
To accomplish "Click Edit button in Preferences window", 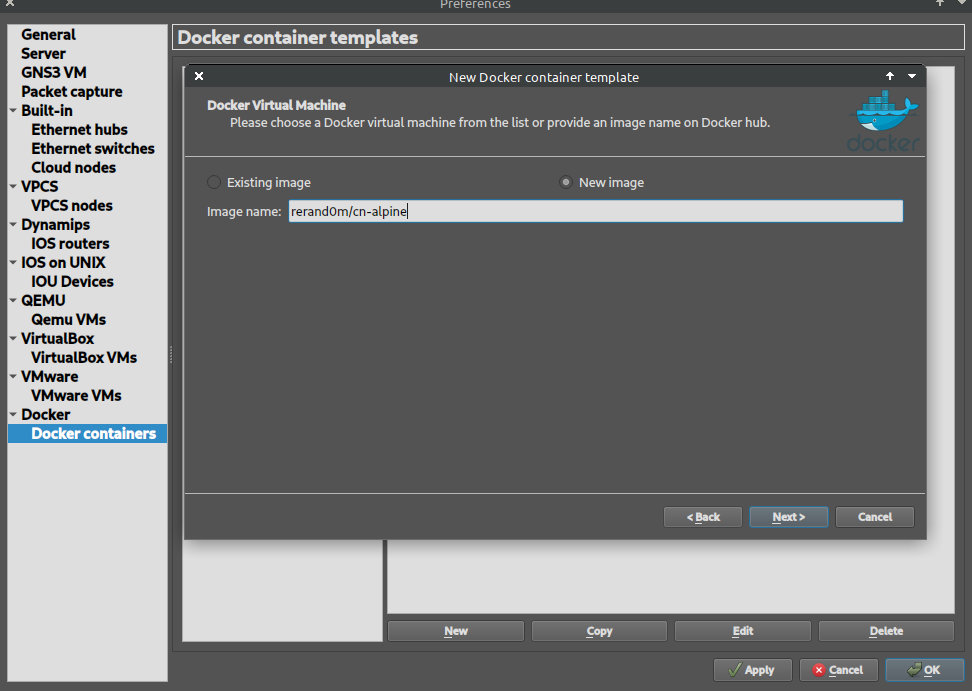I will pyautogui.click(x=743, y=631).
